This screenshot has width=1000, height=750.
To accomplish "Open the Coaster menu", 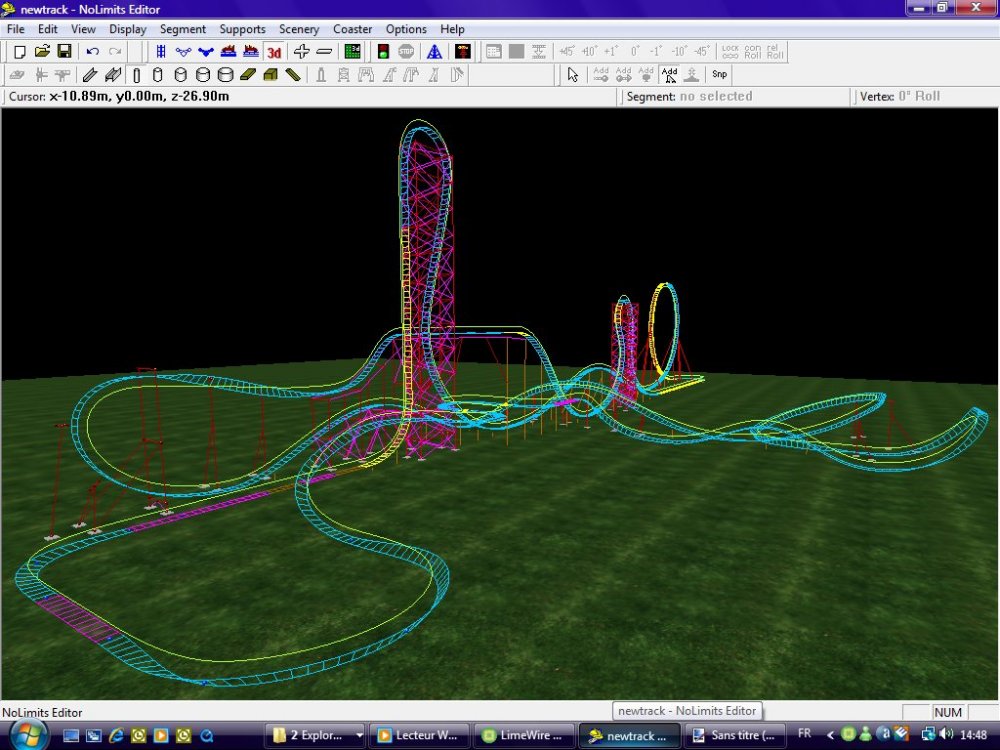I will click(352, 29).
